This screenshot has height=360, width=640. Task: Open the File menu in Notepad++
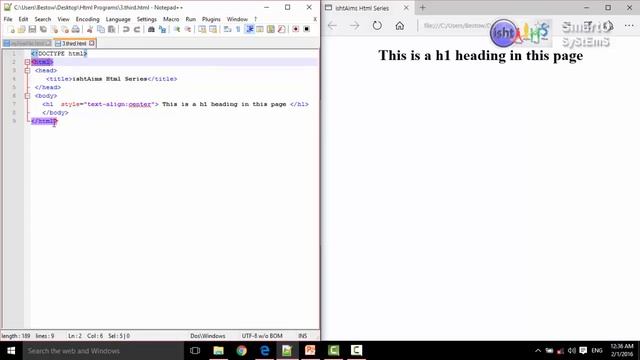click(8, 19)
